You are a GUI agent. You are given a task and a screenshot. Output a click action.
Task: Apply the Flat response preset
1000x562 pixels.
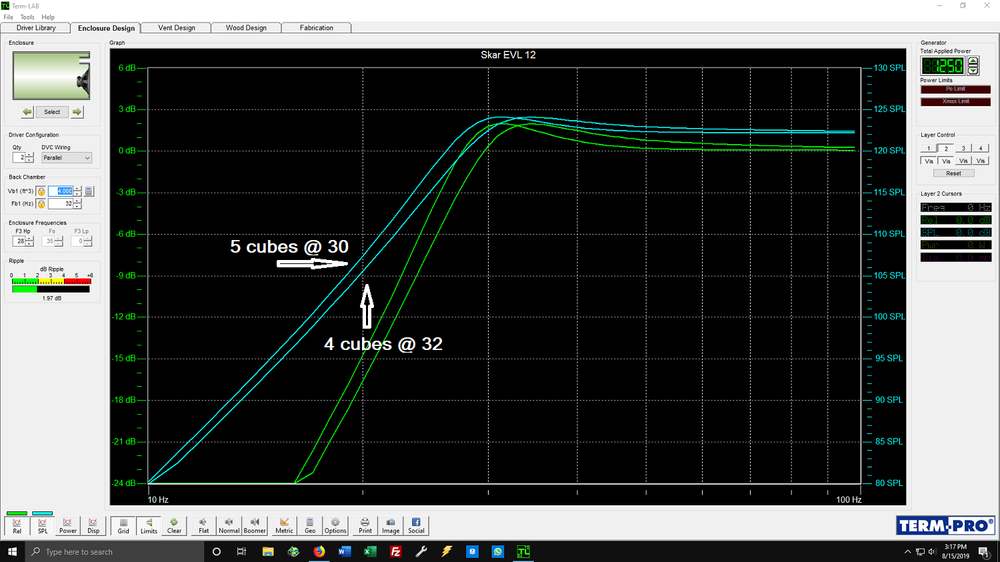point(203,526)
